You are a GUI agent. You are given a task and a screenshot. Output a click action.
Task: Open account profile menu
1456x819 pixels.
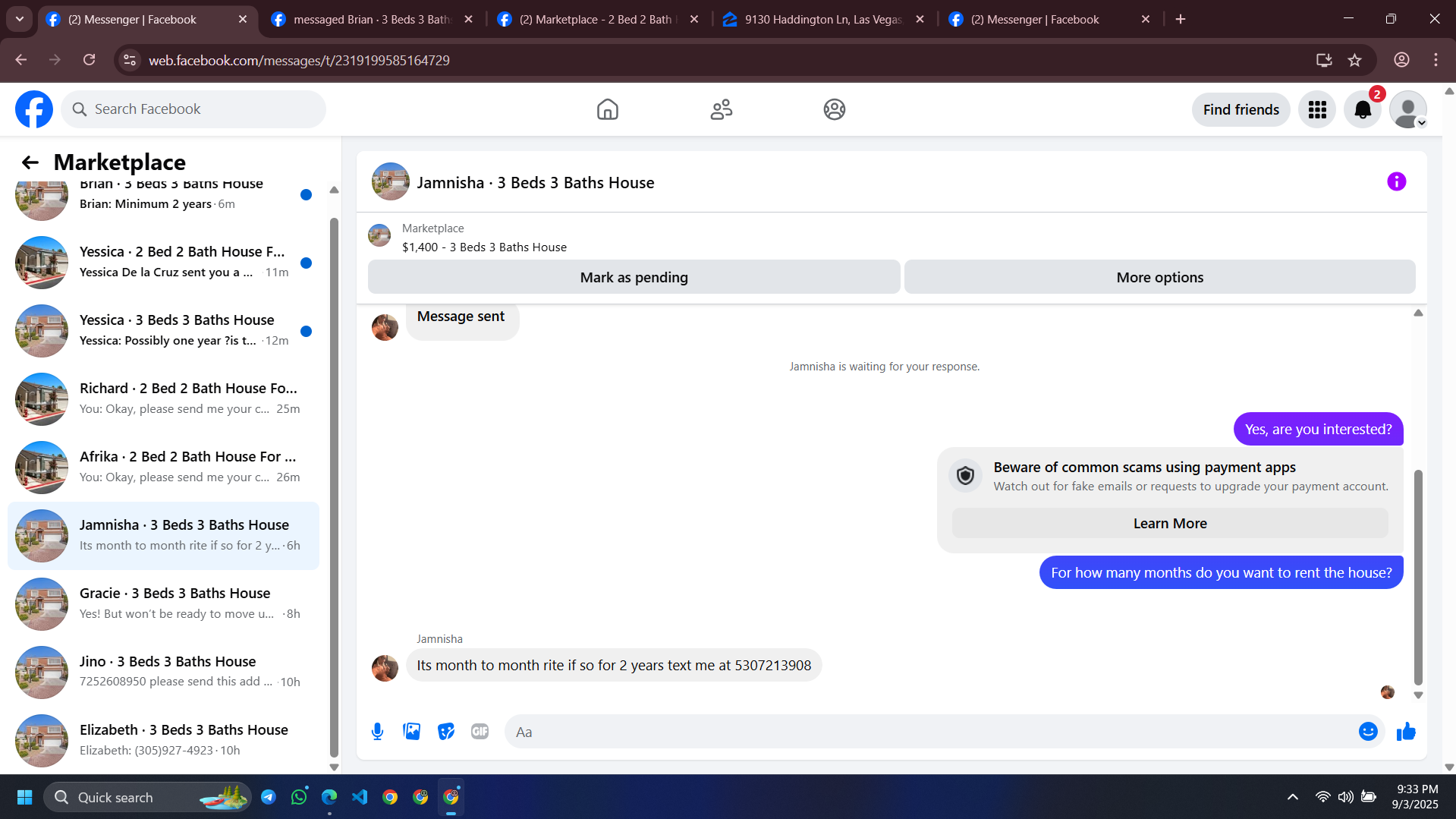point(1408,110)
